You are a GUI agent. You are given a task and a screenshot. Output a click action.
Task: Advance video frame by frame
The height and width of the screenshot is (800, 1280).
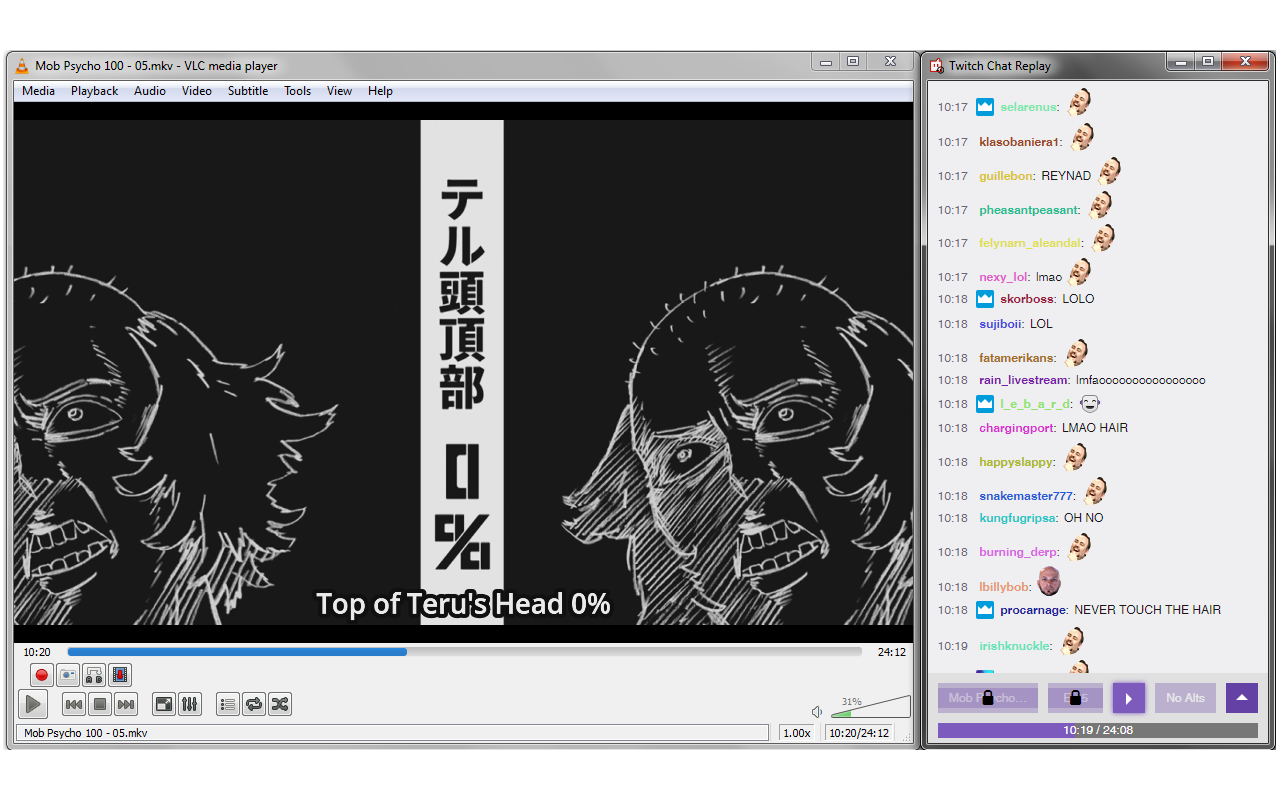click(x=120, y=675)
